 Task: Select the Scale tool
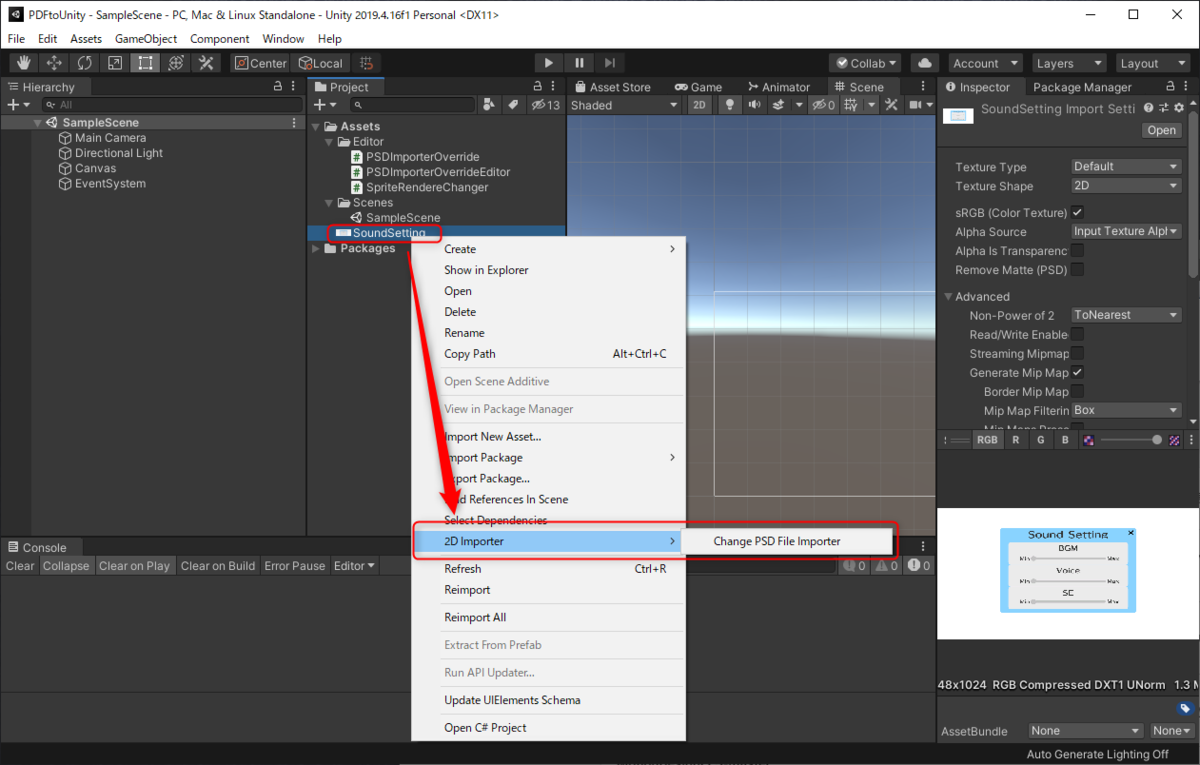click(x=115, y=63)
